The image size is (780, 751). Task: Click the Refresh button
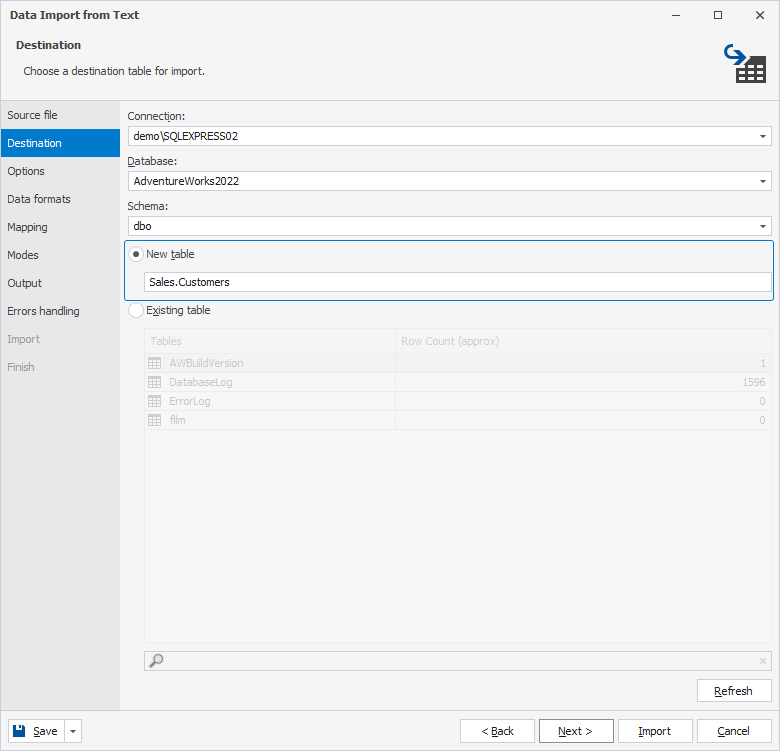click(x=734, y=691)
